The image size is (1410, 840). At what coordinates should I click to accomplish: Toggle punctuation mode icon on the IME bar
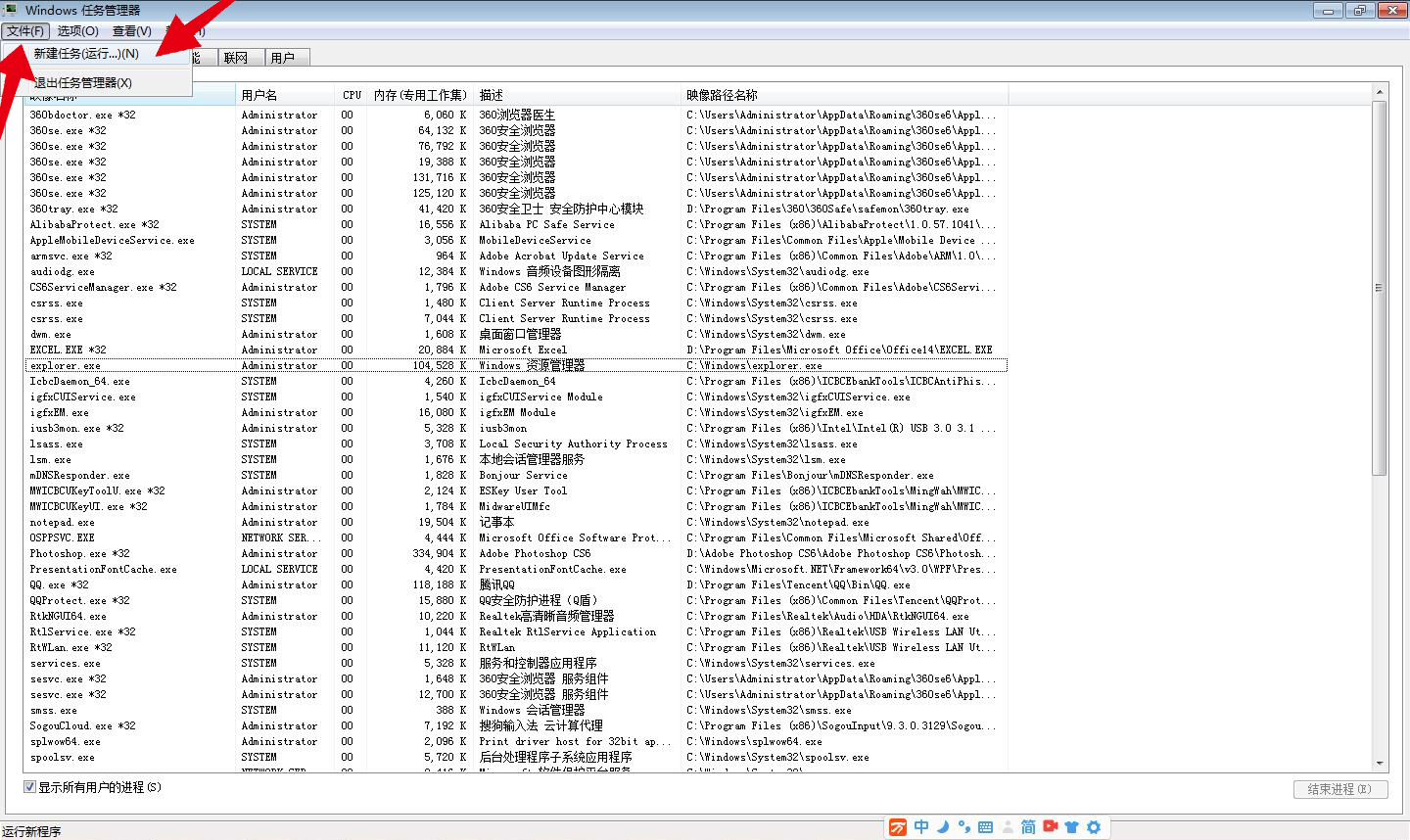pos(964,827)
